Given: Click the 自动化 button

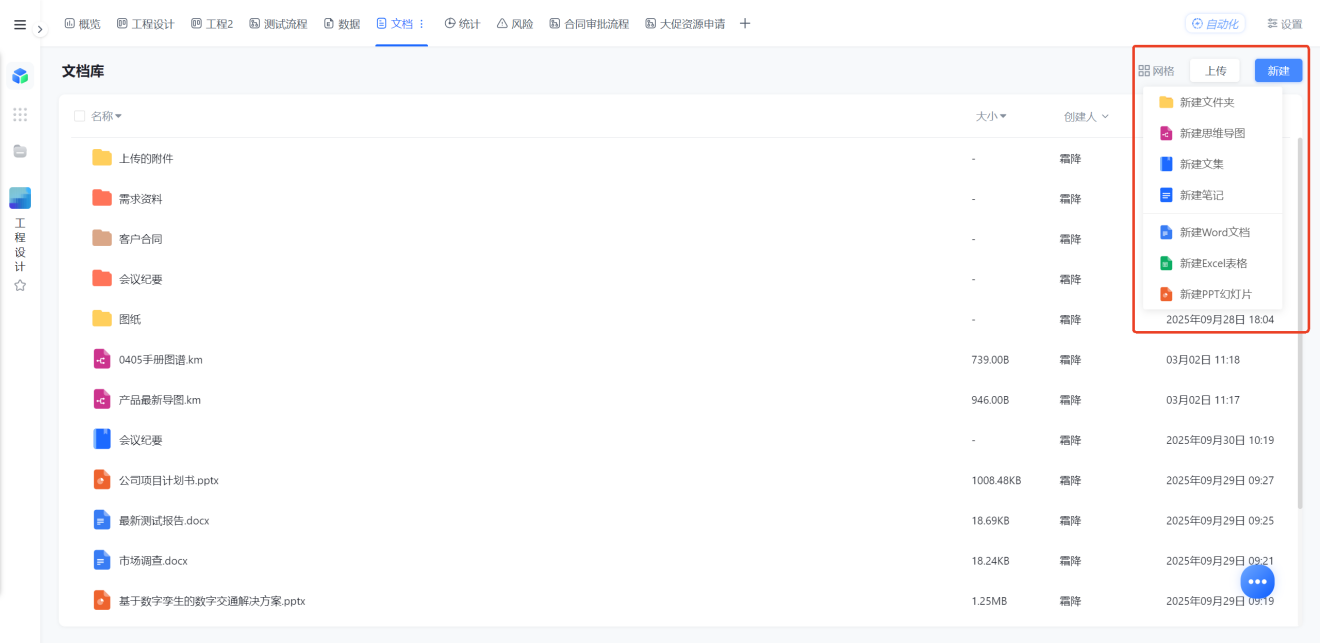Looking at the screenshot, I should 1215,24.
